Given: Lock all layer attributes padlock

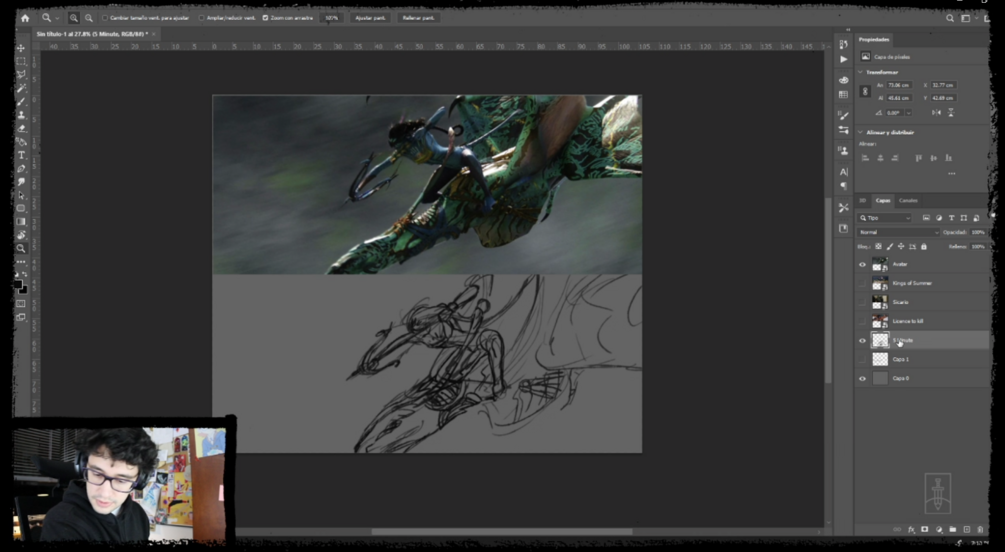Looking at the screenshot, I should pyautogui.click(x=924, y=247).
